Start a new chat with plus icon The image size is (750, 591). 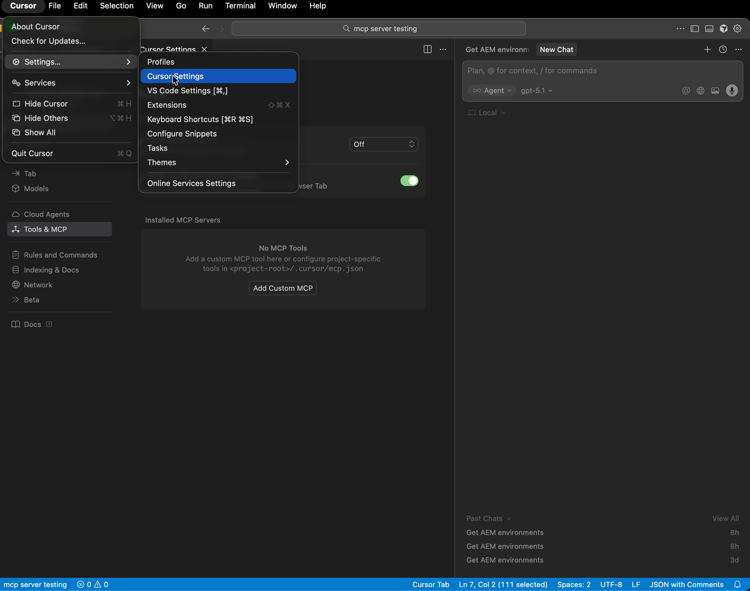click(x=707, y=49)
